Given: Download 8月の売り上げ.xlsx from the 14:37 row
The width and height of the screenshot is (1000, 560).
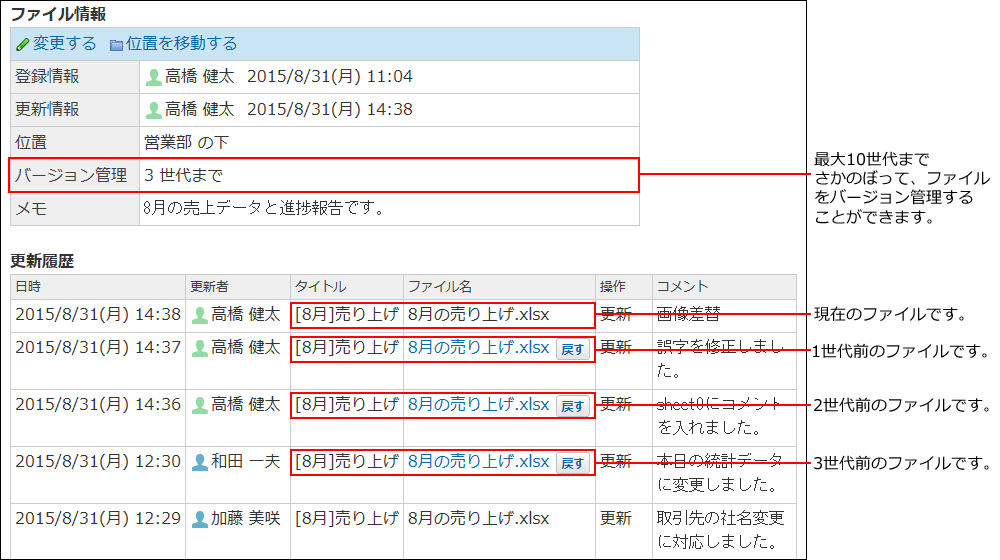Looking at the screenshot, I should tap(478, 348).
